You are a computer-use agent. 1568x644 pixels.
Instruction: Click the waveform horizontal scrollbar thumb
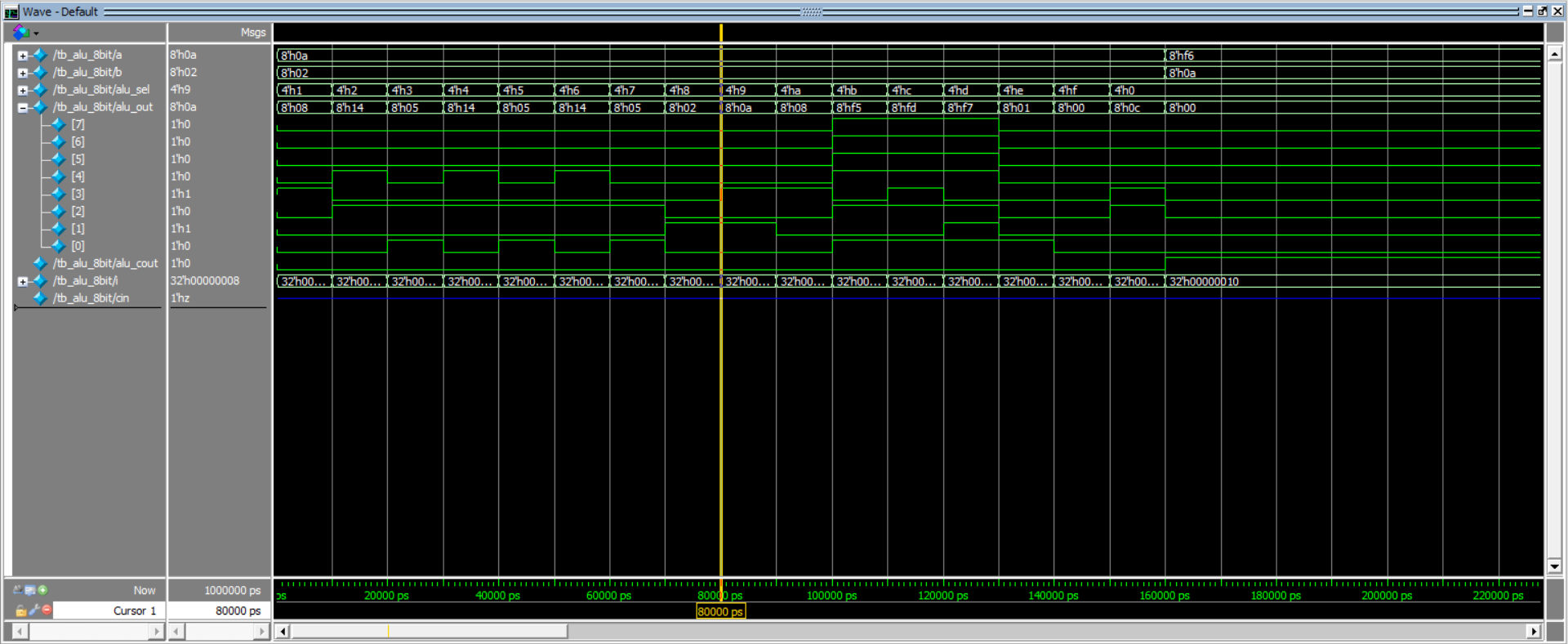430,631
